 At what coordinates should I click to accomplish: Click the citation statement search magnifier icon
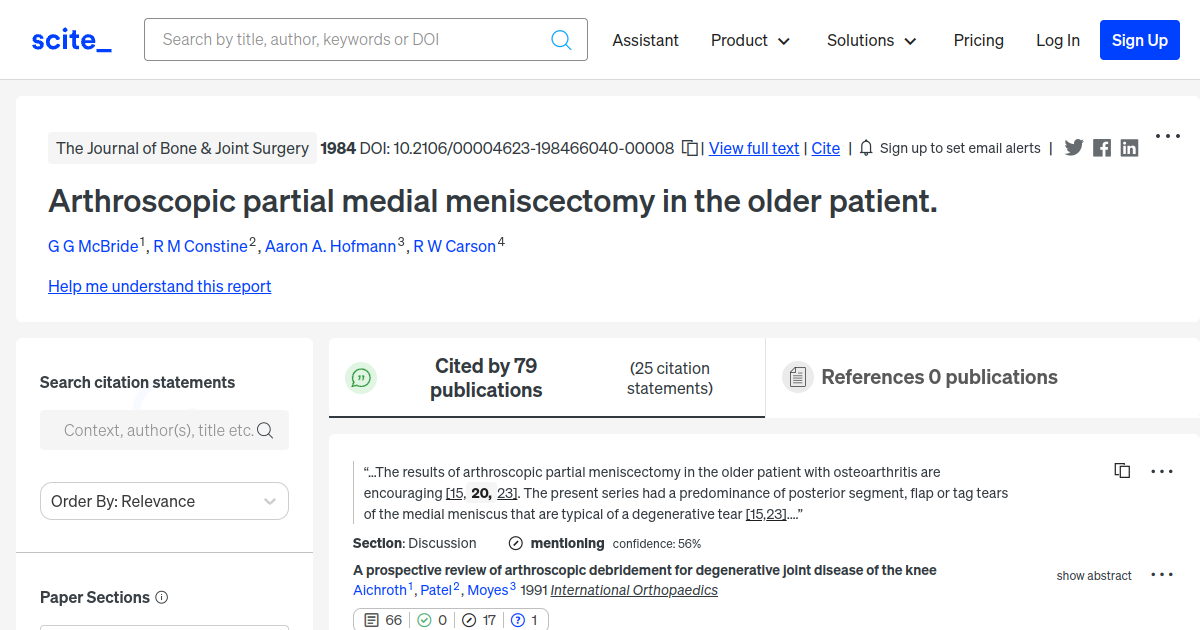click(265, 430)
